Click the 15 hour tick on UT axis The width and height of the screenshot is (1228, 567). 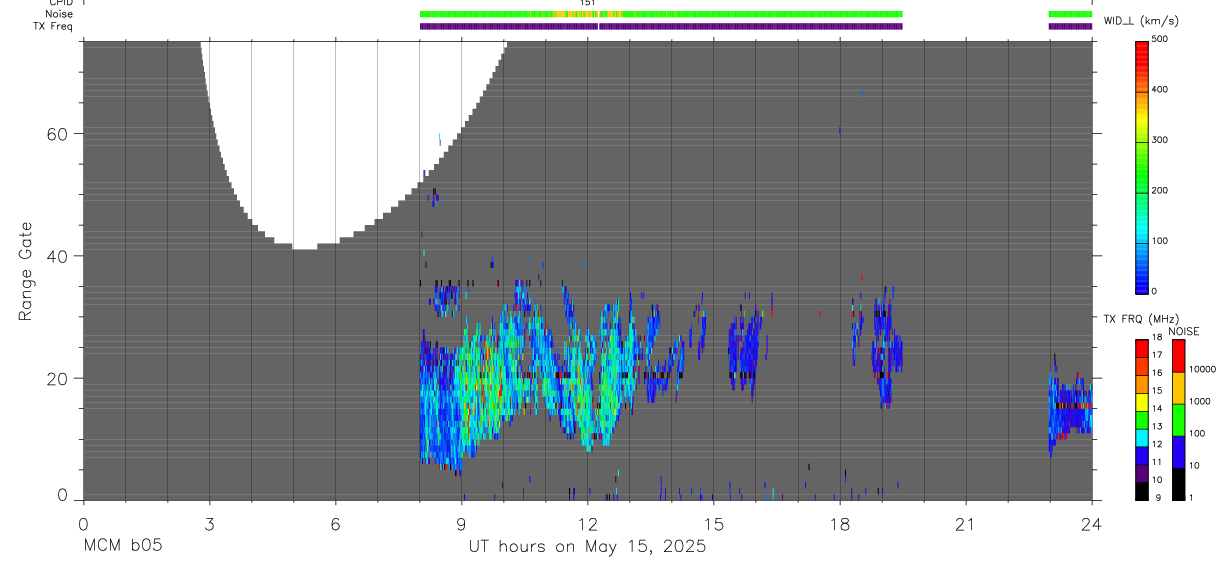point(713,523)
